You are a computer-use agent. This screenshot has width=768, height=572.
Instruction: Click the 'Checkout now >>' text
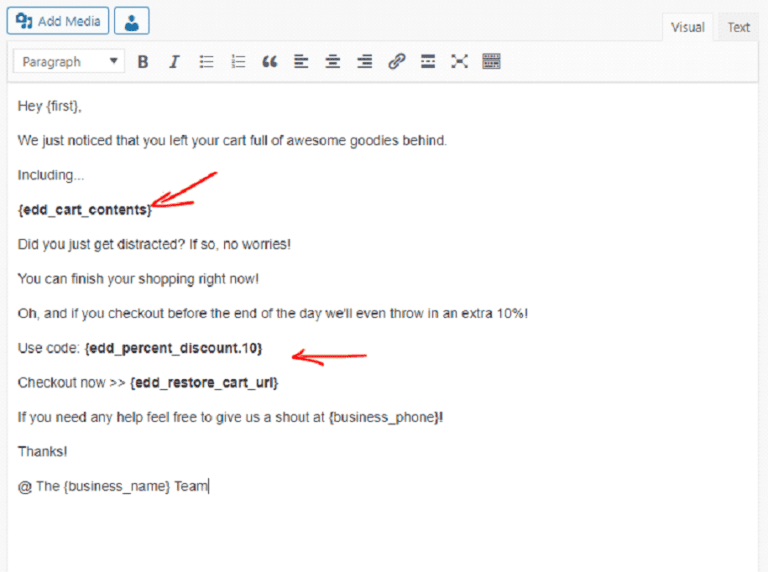(x=72, y=382)
